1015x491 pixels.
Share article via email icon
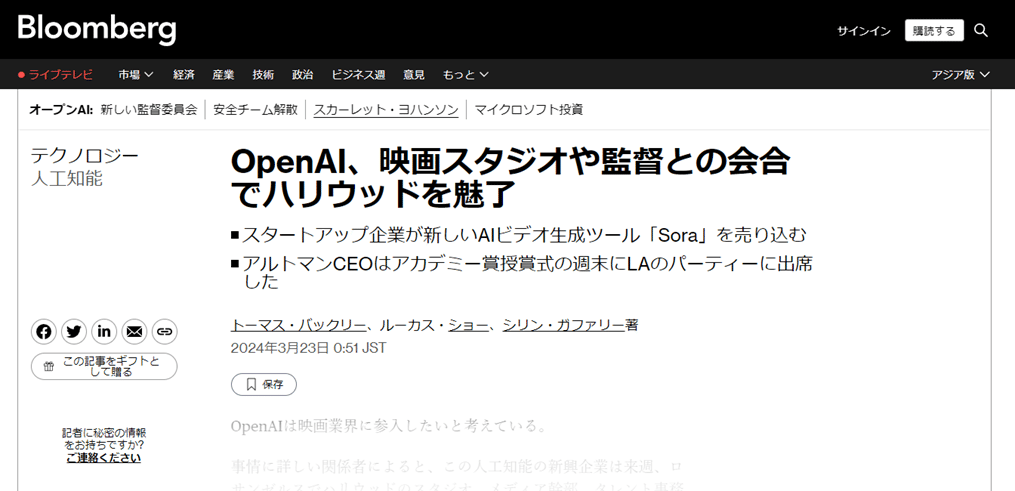[135, 332]
